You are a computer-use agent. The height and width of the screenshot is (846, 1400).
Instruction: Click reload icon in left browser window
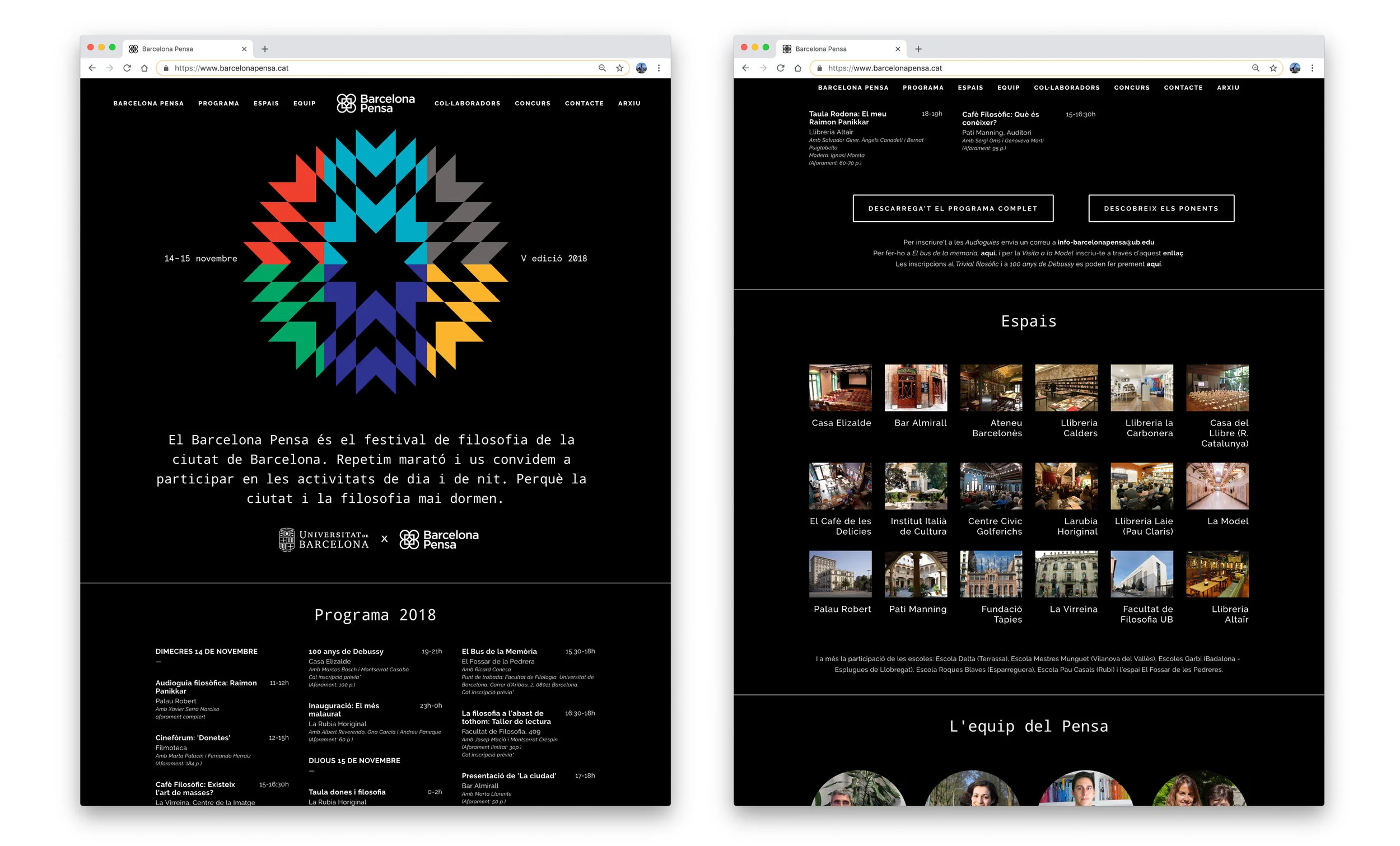[x=127, y=68]
